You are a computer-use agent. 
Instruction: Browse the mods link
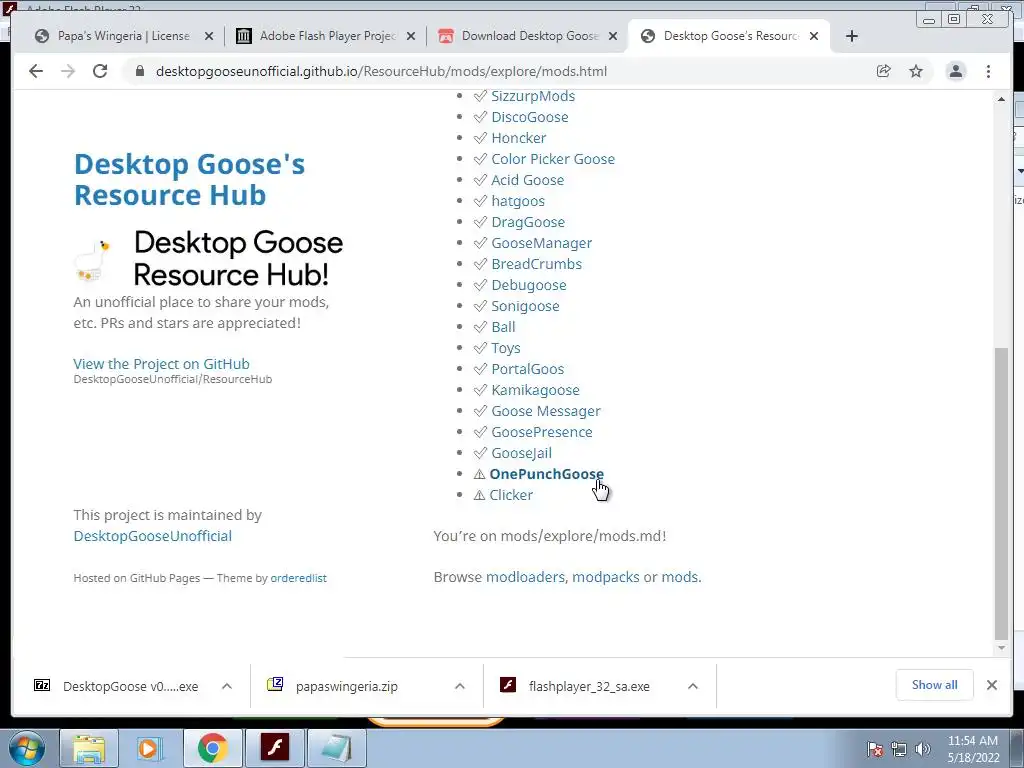[680, 577]
